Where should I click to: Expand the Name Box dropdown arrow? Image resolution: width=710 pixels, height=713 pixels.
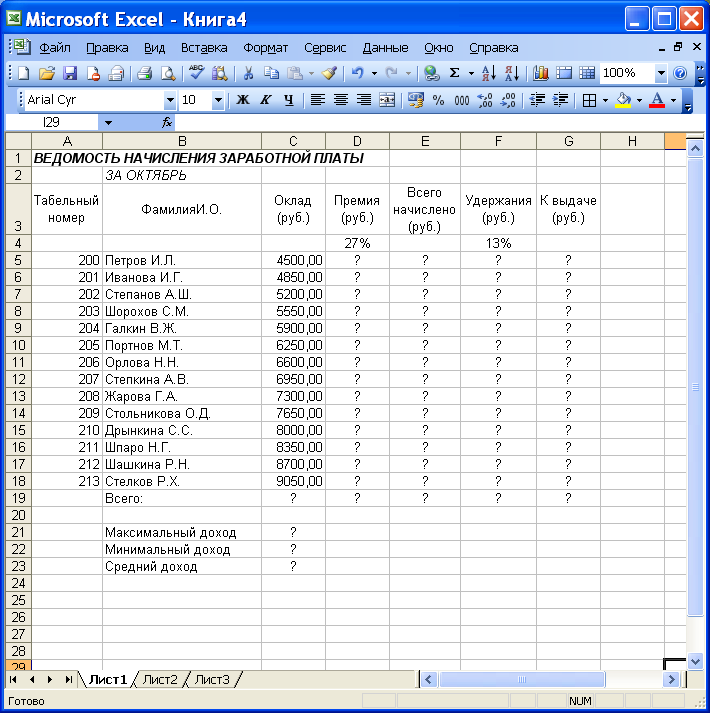108,122
